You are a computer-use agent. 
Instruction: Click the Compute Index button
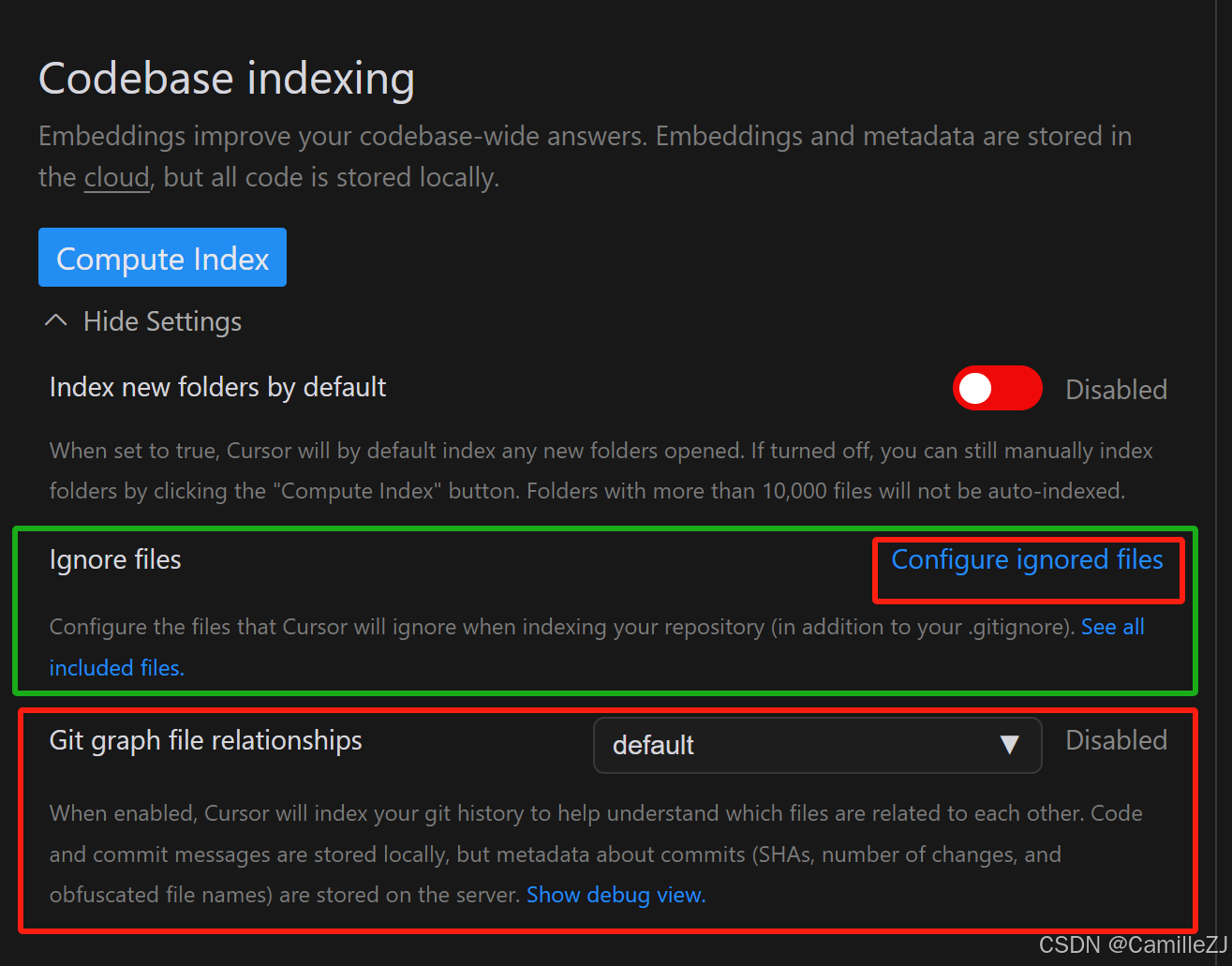[162, 258]
